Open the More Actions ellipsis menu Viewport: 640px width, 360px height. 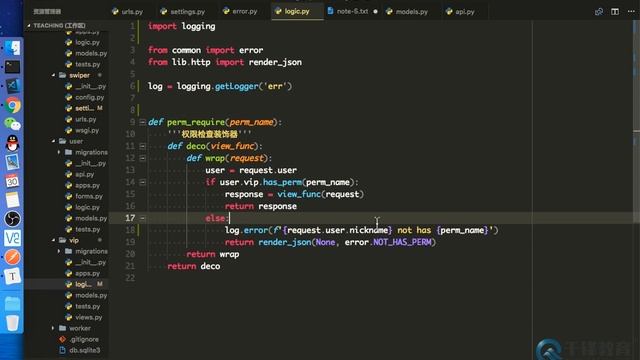[631, 11]
